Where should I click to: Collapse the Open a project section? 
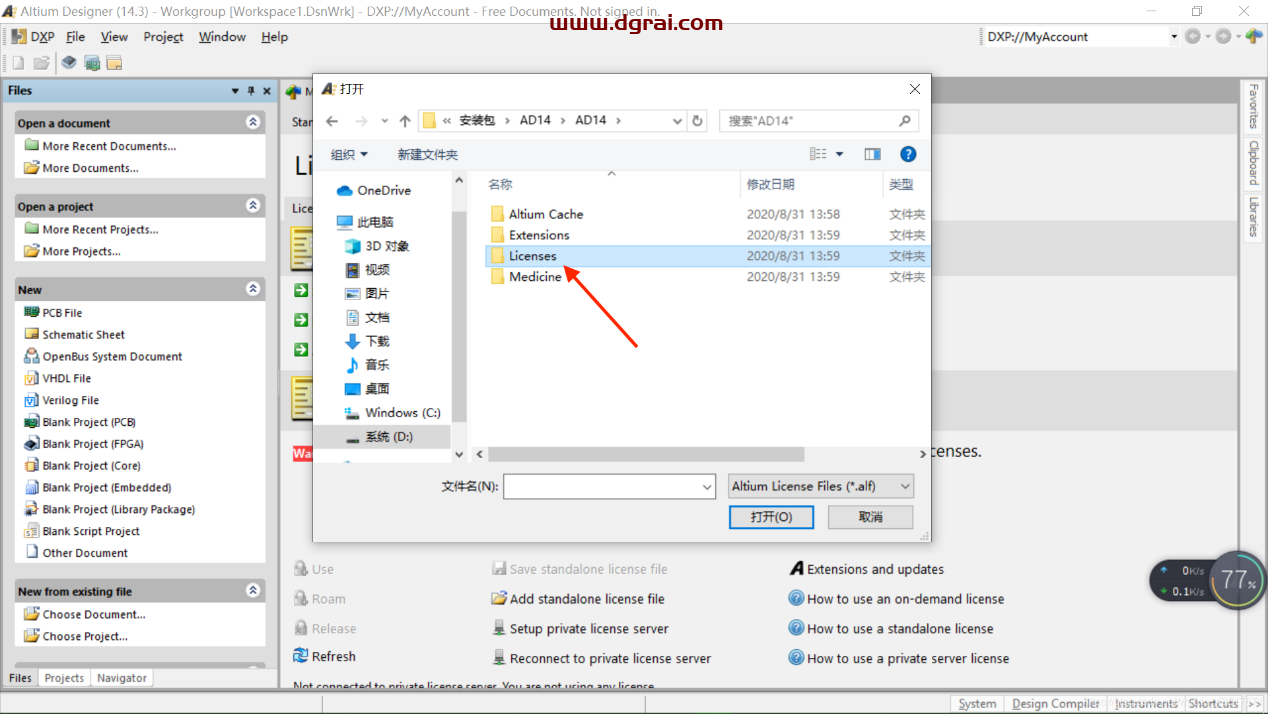tap(253, 205)
